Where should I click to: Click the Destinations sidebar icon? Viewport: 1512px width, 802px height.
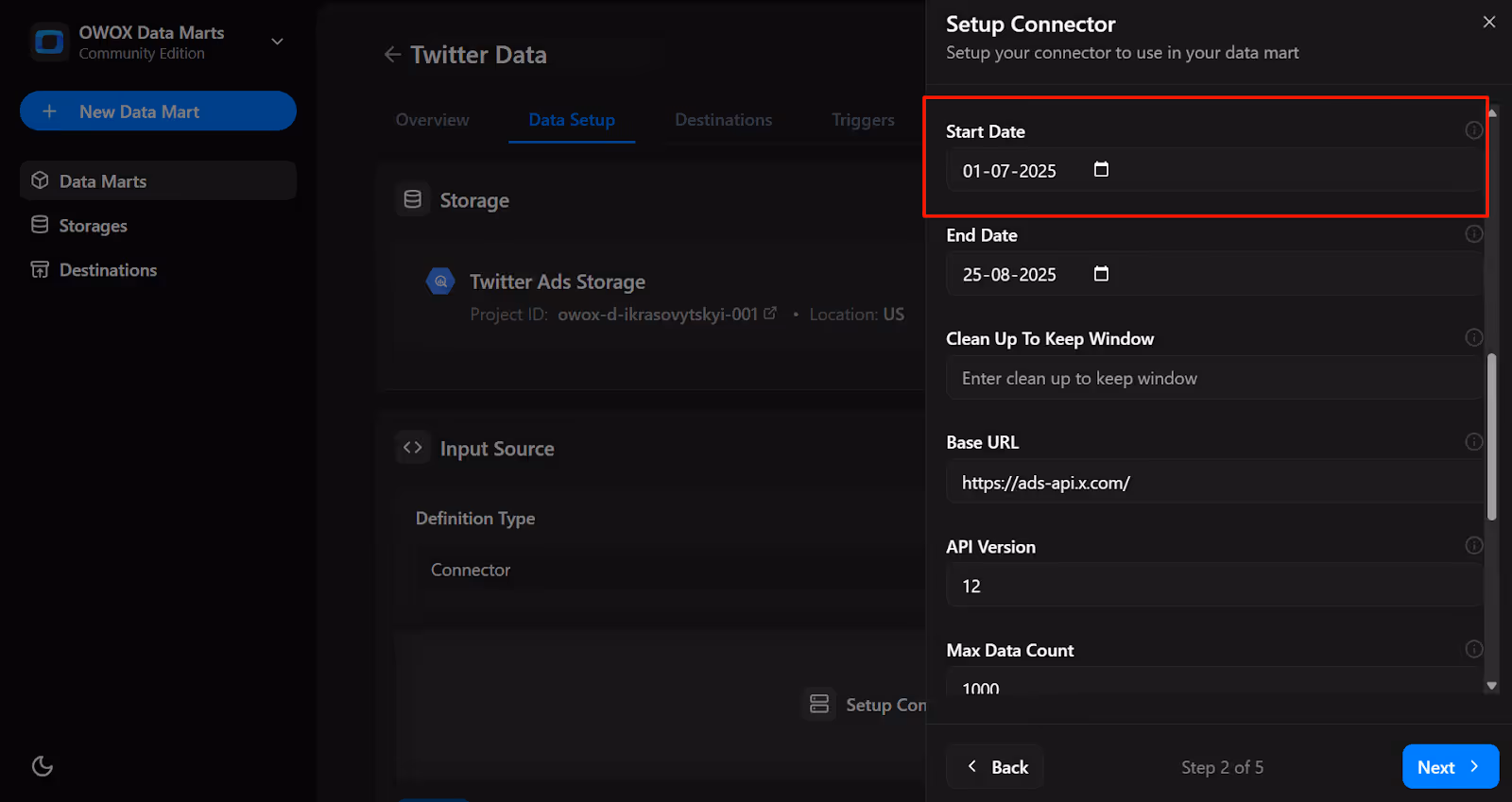[40, 269]
